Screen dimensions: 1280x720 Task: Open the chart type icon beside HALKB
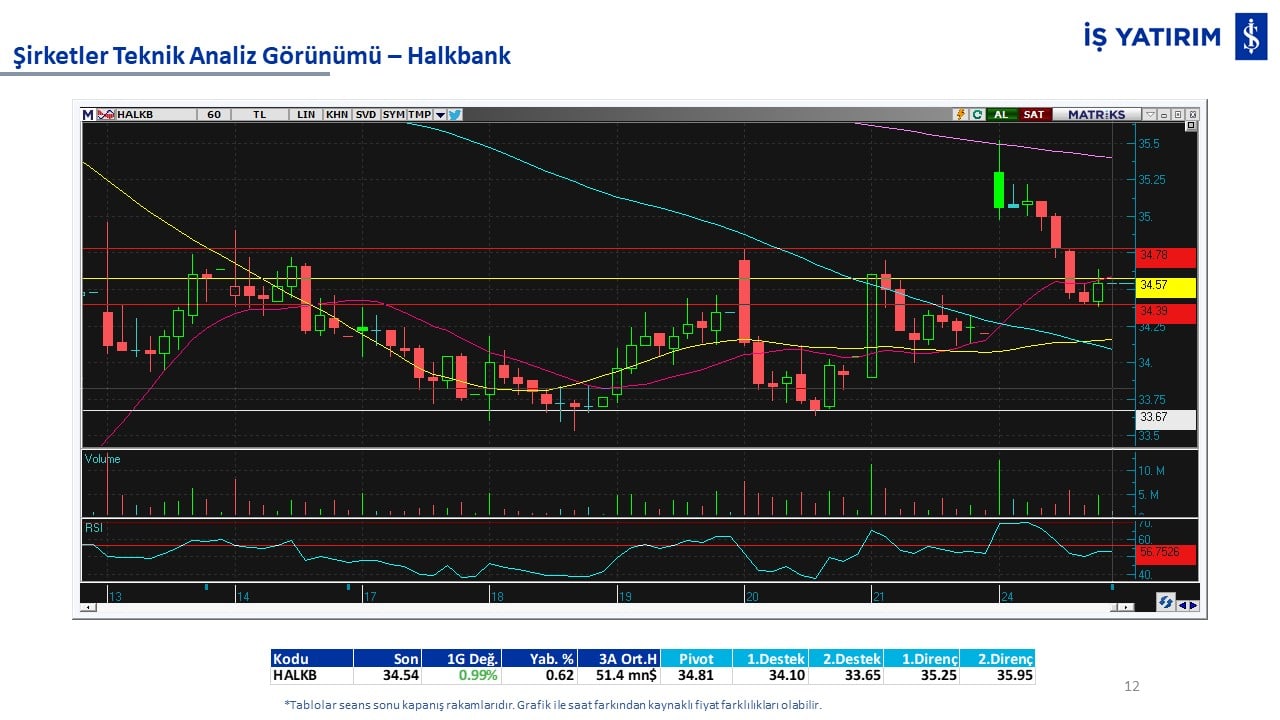click(x=105, y=114)
